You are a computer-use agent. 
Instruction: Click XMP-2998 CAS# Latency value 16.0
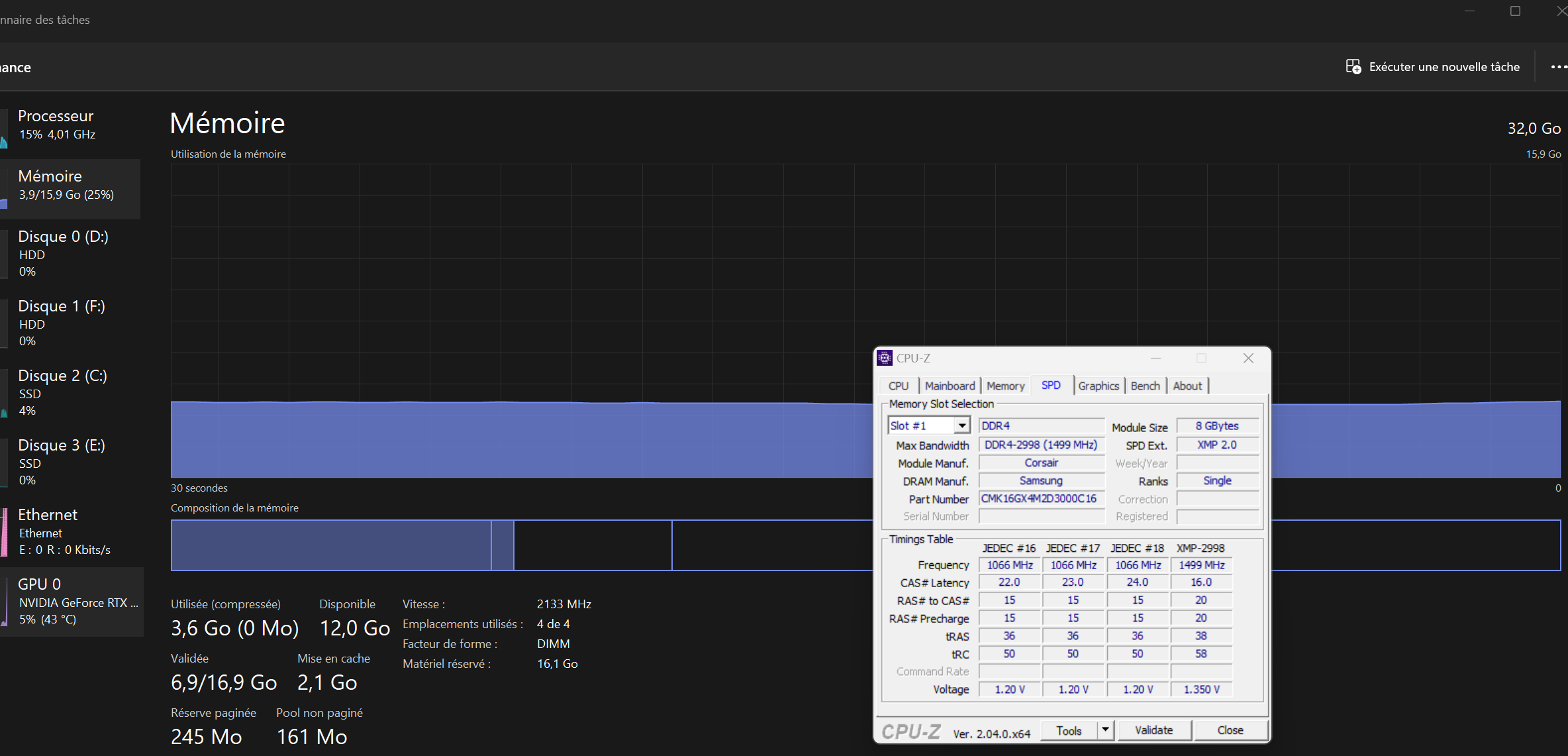pyautogui.click(x=1201, y=582)
